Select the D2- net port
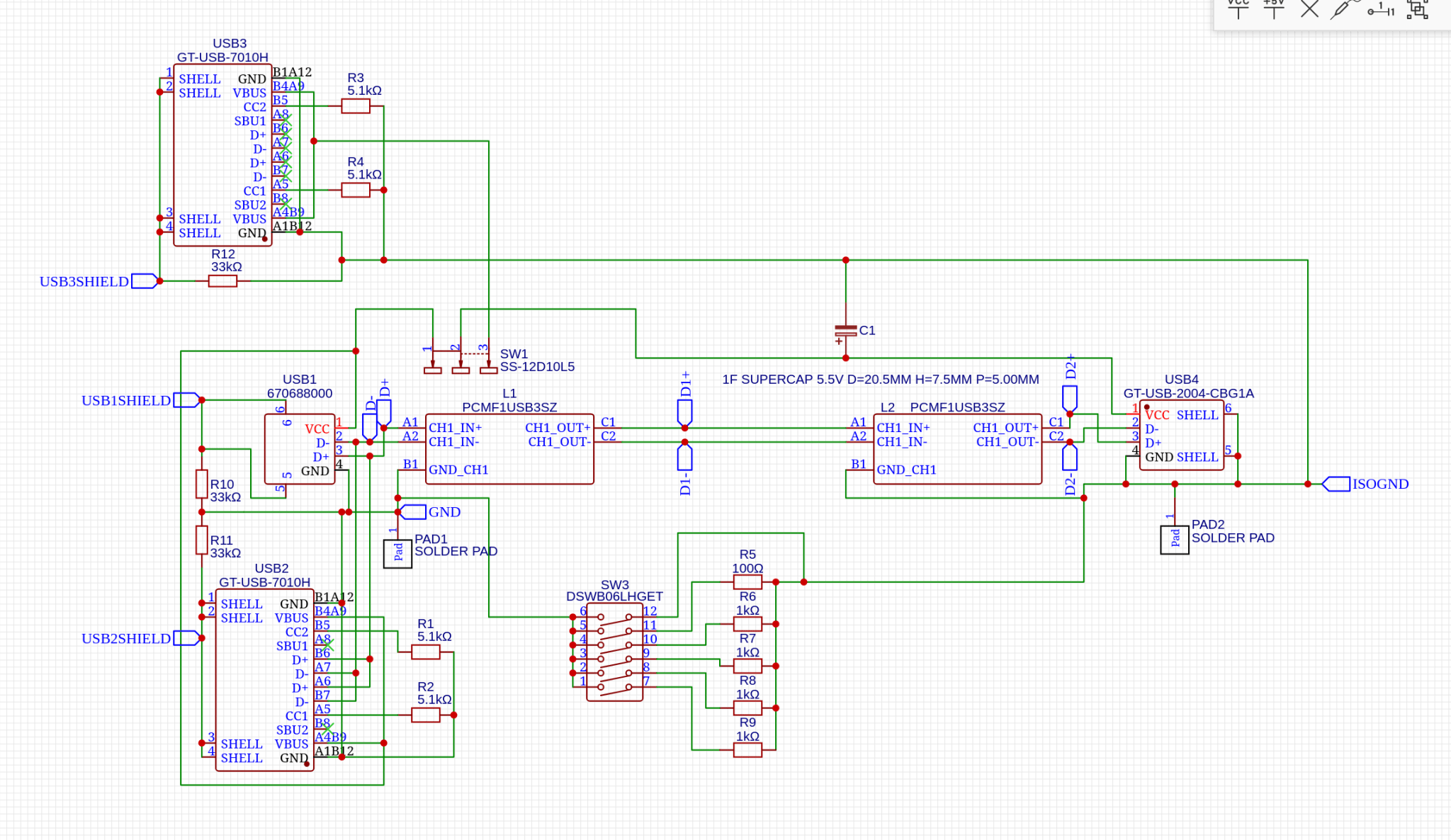This screenshot has width=1451, height=840. pos(1070,469)
